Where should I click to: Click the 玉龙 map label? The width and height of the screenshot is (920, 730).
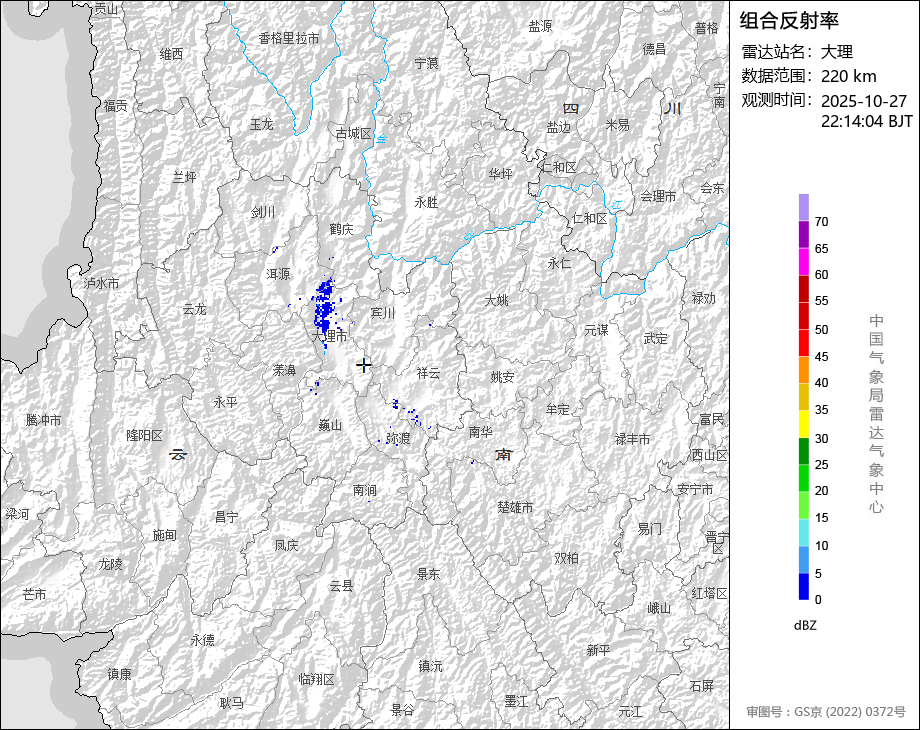(x=262, y=124)
